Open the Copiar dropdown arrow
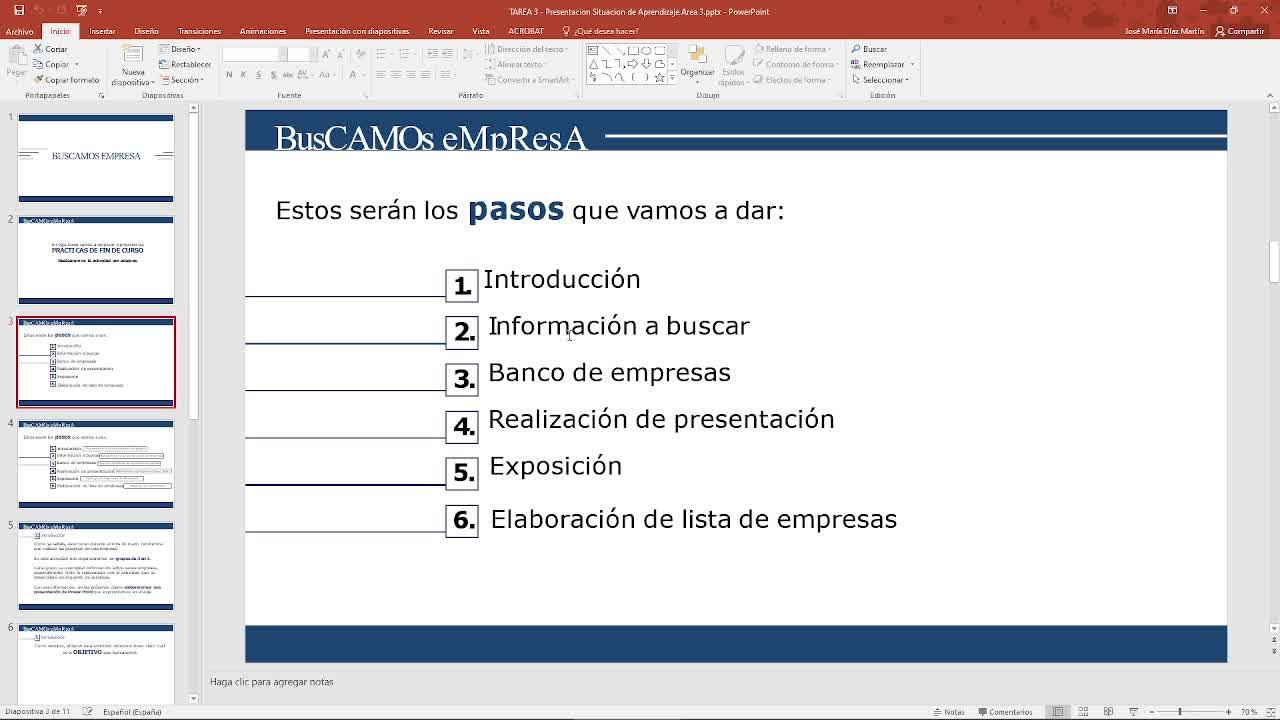Screen dimensions: 1280x720 tap(76, 65)
